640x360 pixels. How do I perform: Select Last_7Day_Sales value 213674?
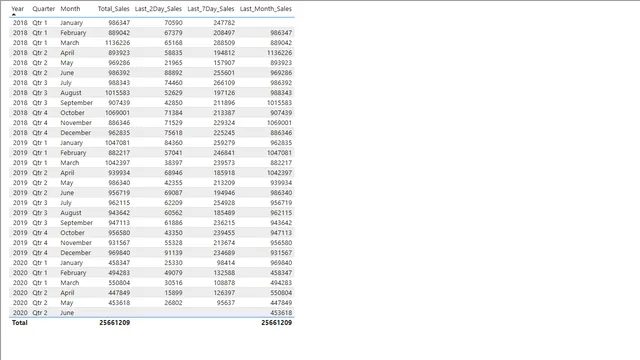tap(224, 243)
